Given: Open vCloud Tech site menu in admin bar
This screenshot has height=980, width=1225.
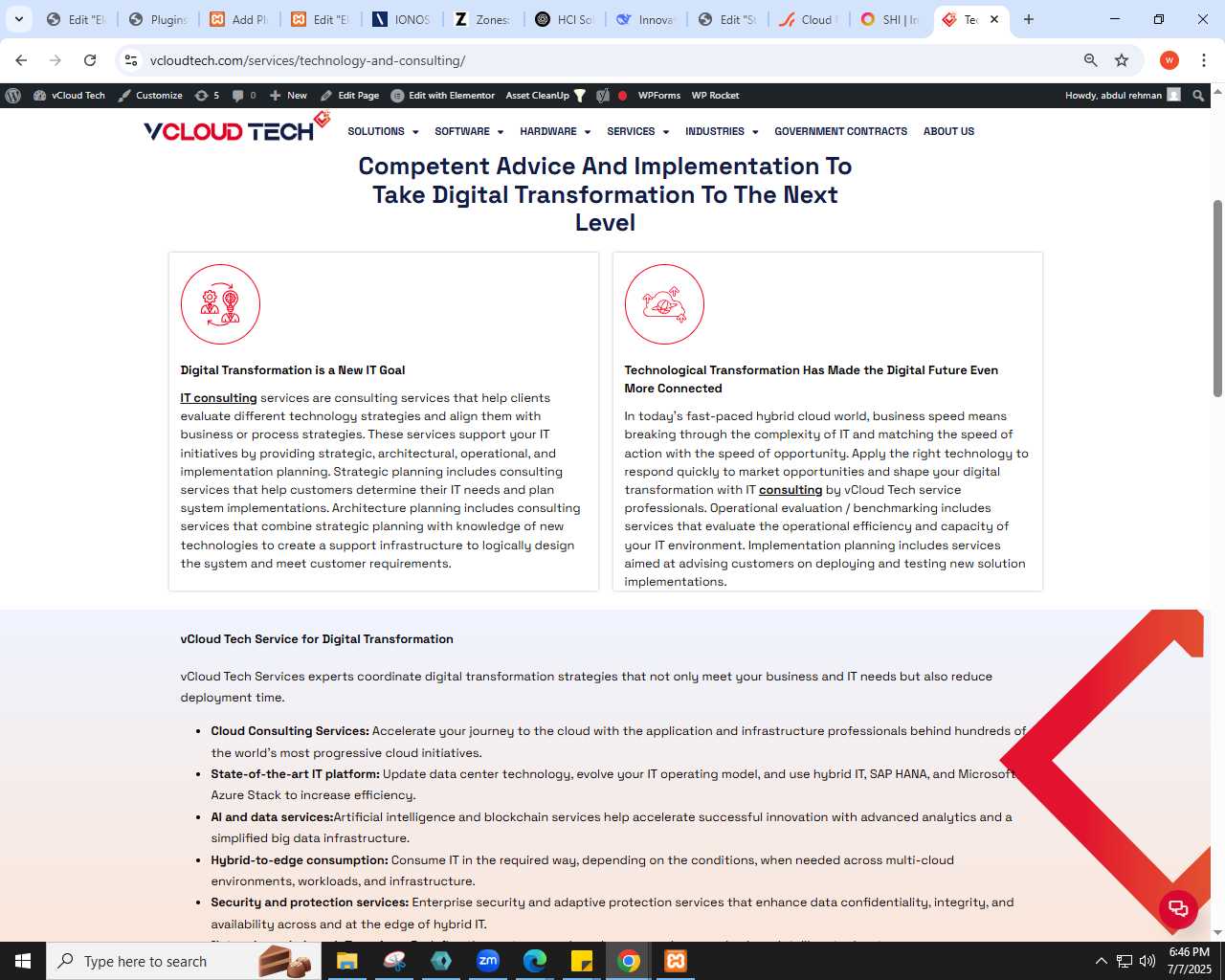Looking at the screenshot, I should click(69, 96).
